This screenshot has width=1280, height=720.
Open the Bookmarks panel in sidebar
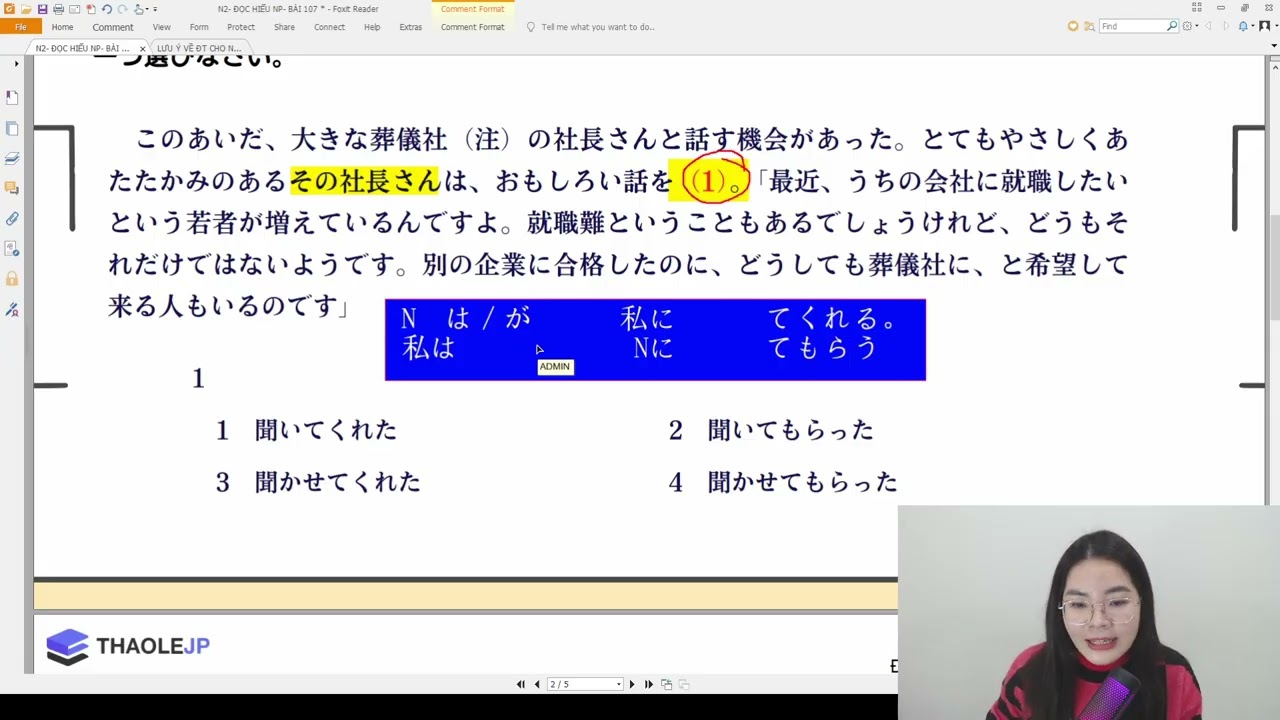pyautogui.click(x=12, y=98)
